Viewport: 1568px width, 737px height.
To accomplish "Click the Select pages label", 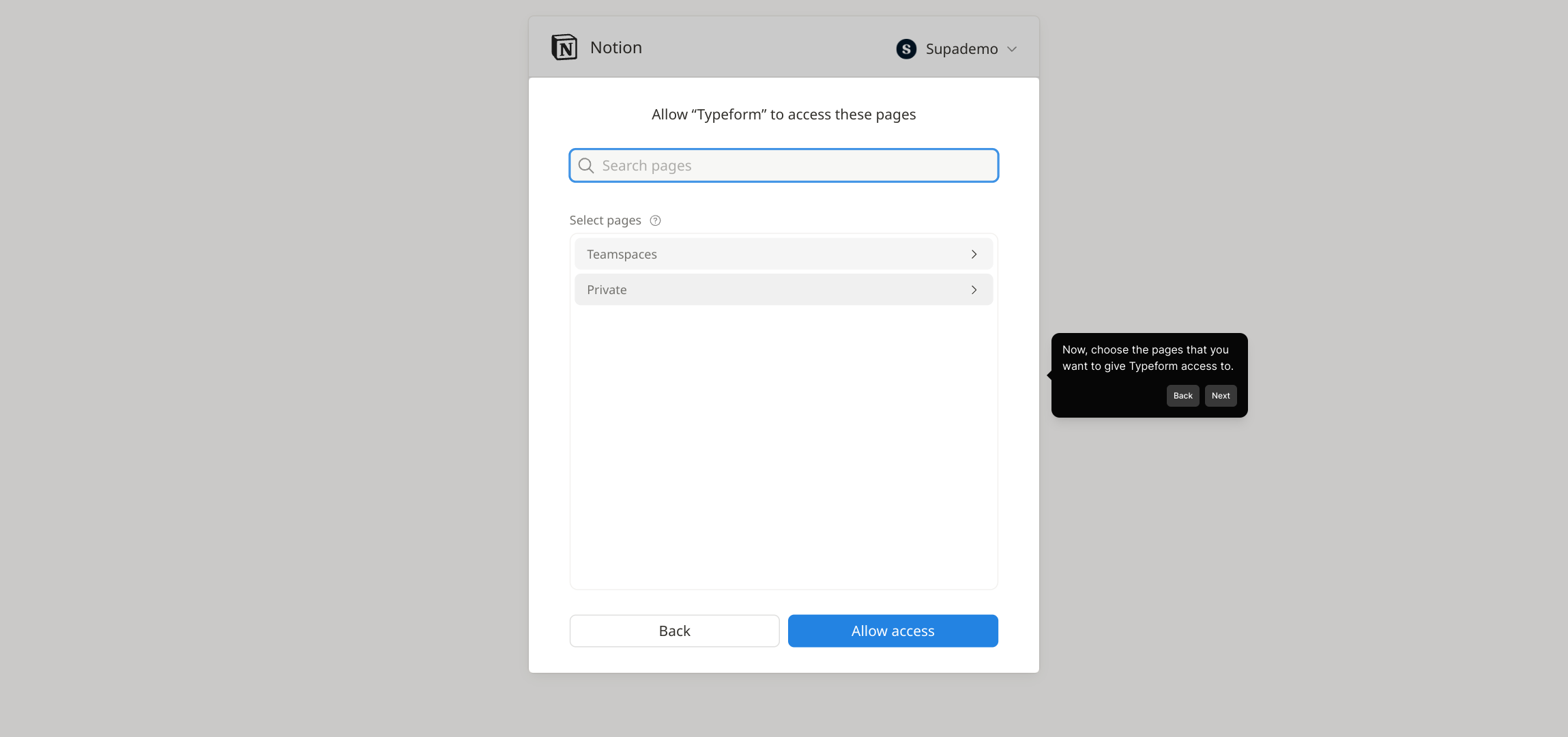I will pos(605,220).
